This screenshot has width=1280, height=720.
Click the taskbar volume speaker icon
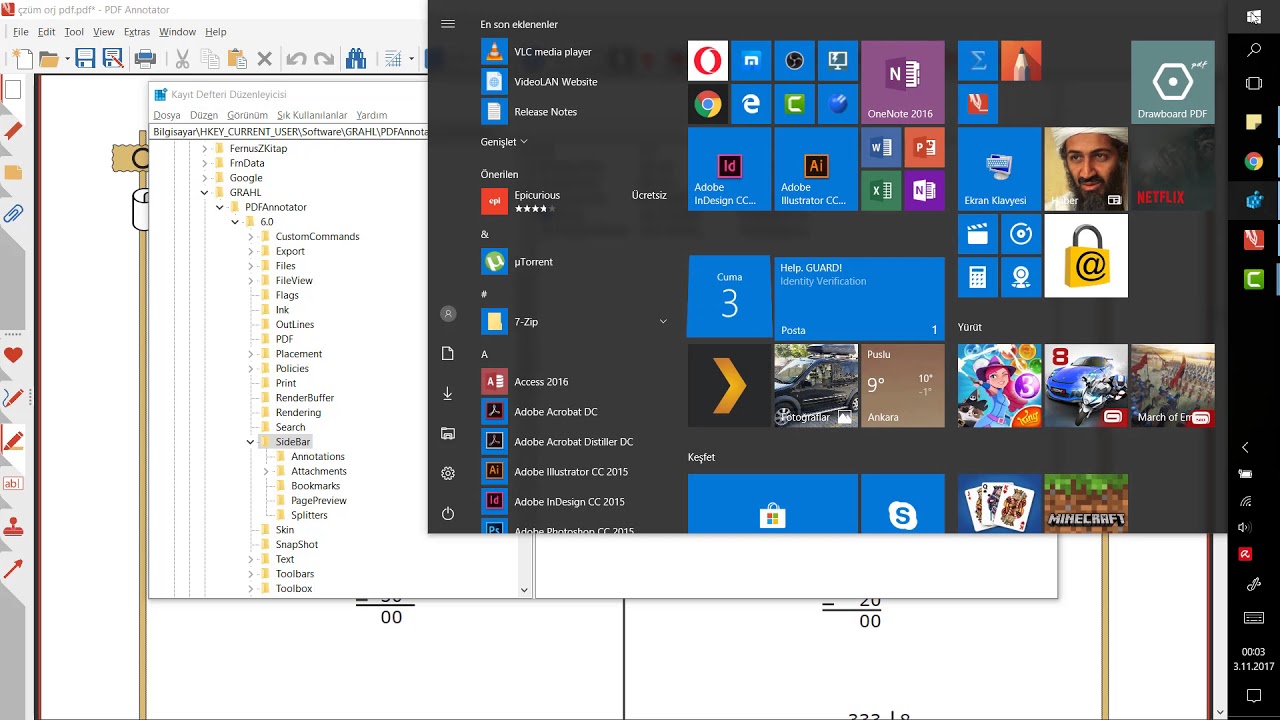coord(1245,527)
